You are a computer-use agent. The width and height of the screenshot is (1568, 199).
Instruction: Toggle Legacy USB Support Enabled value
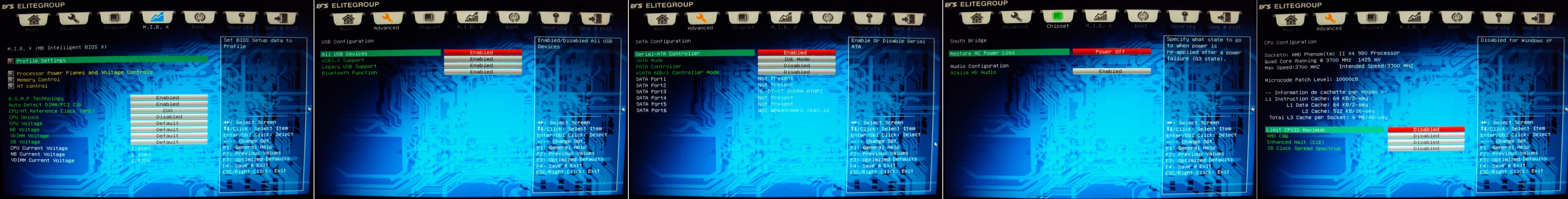(483, 66)
